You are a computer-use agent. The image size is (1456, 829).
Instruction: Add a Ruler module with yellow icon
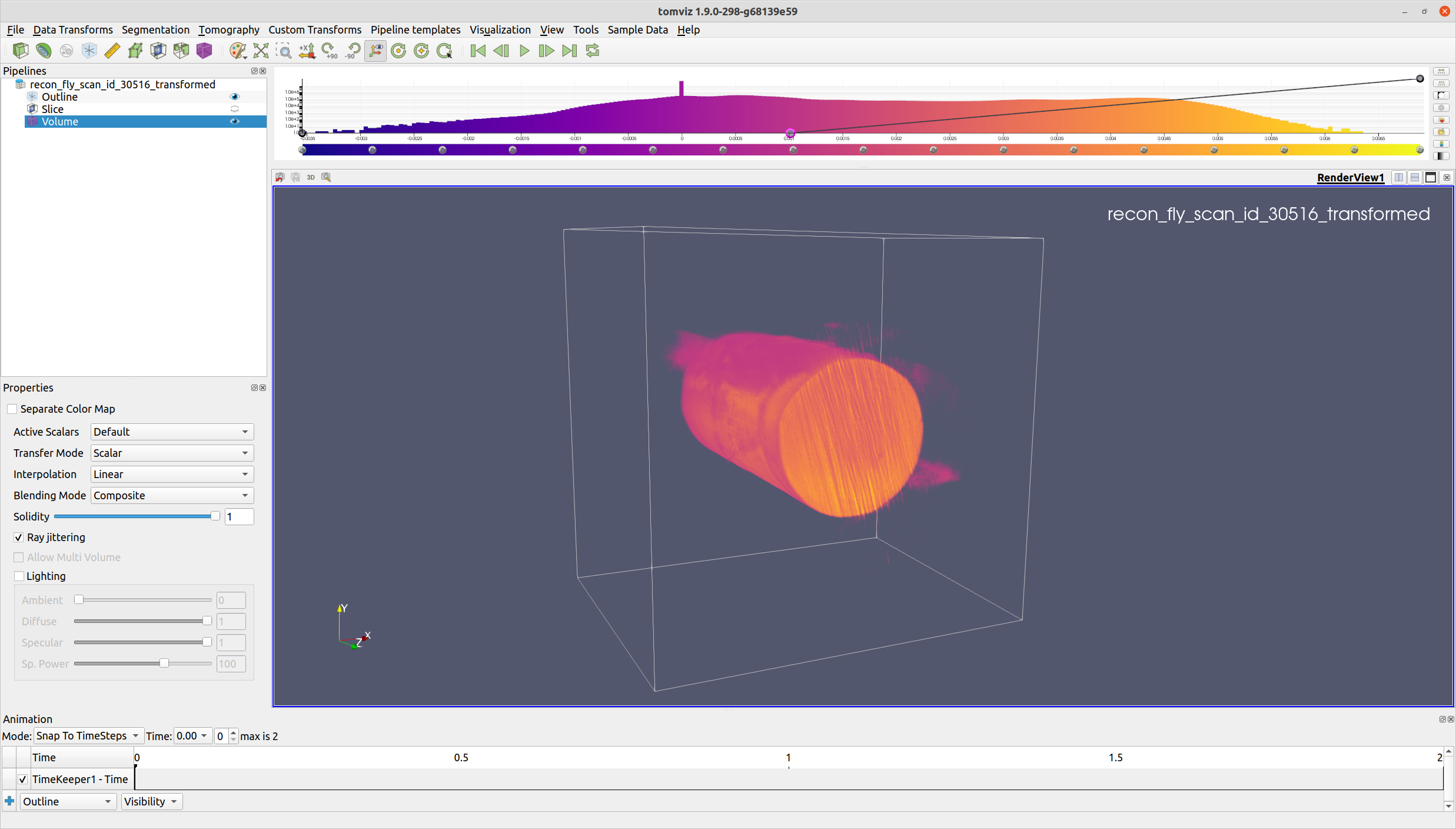[112, 51]
